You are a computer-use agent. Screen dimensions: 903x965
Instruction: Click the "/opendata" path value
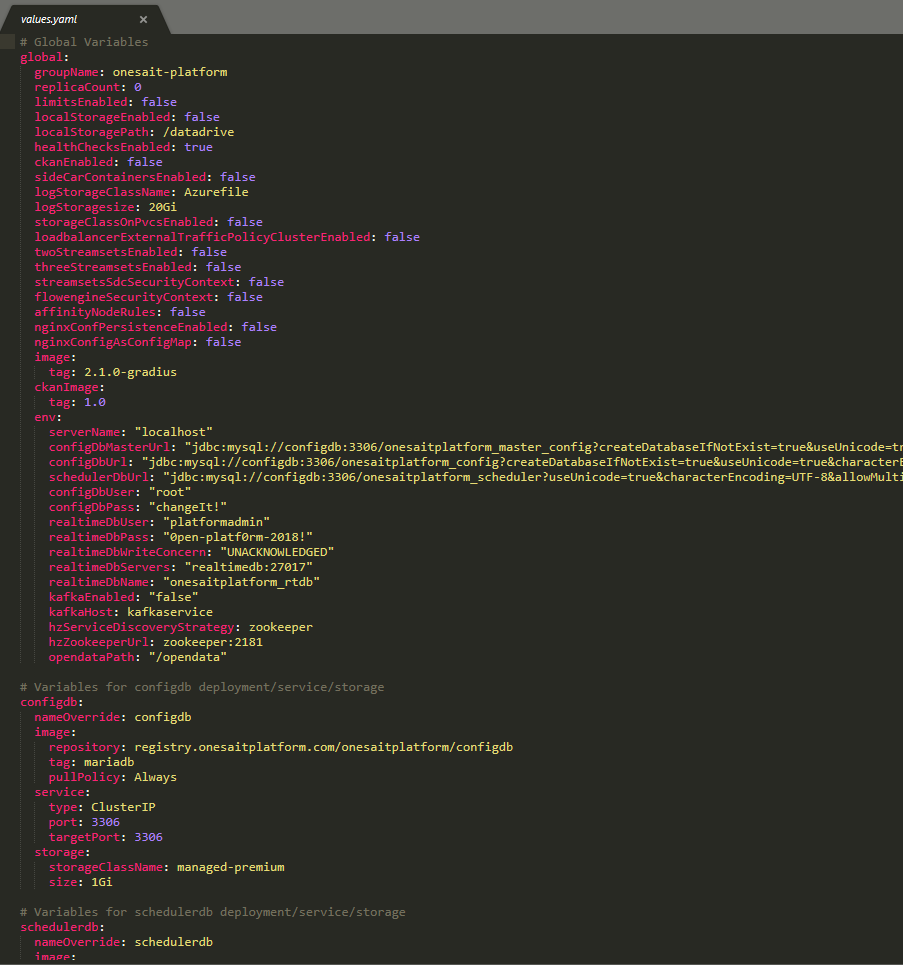(188, 657)
